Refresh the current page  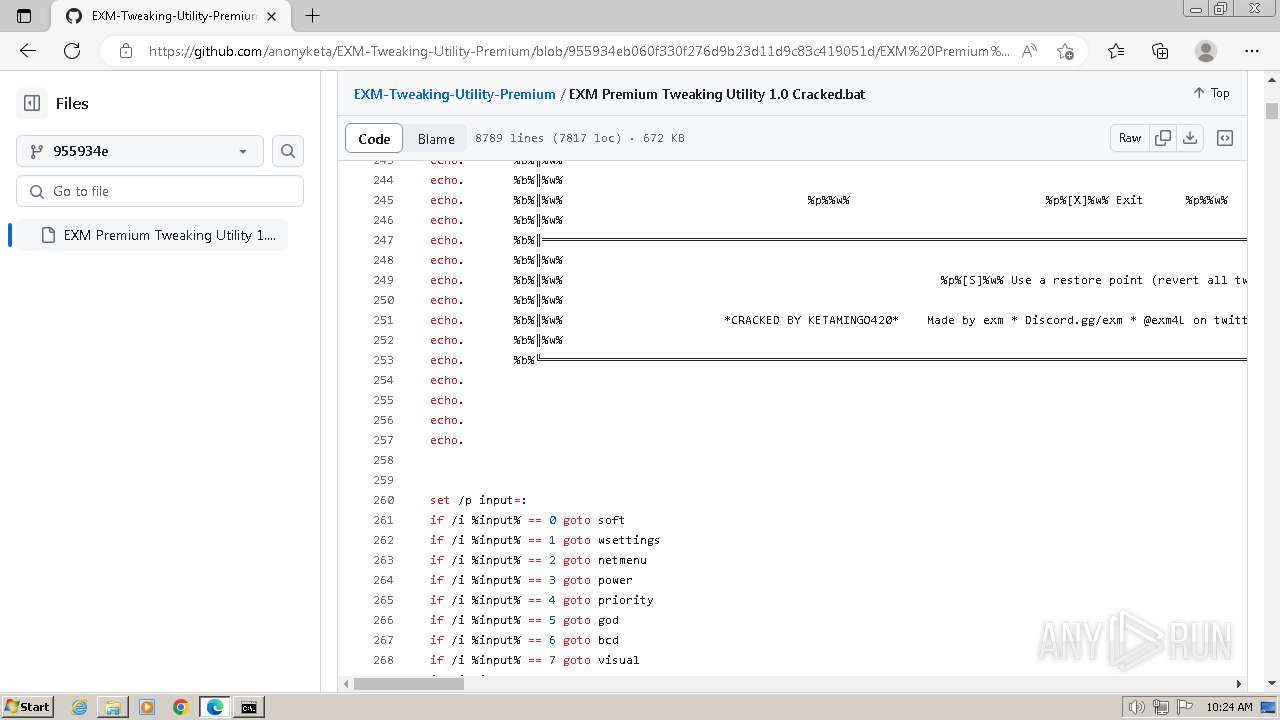[72, 51]
